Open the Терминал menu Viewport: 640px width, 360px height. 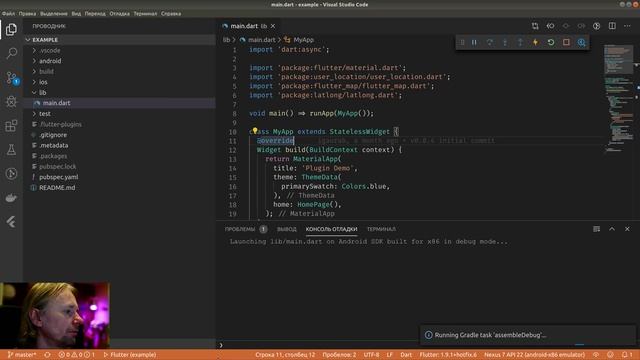click(145, 13)
